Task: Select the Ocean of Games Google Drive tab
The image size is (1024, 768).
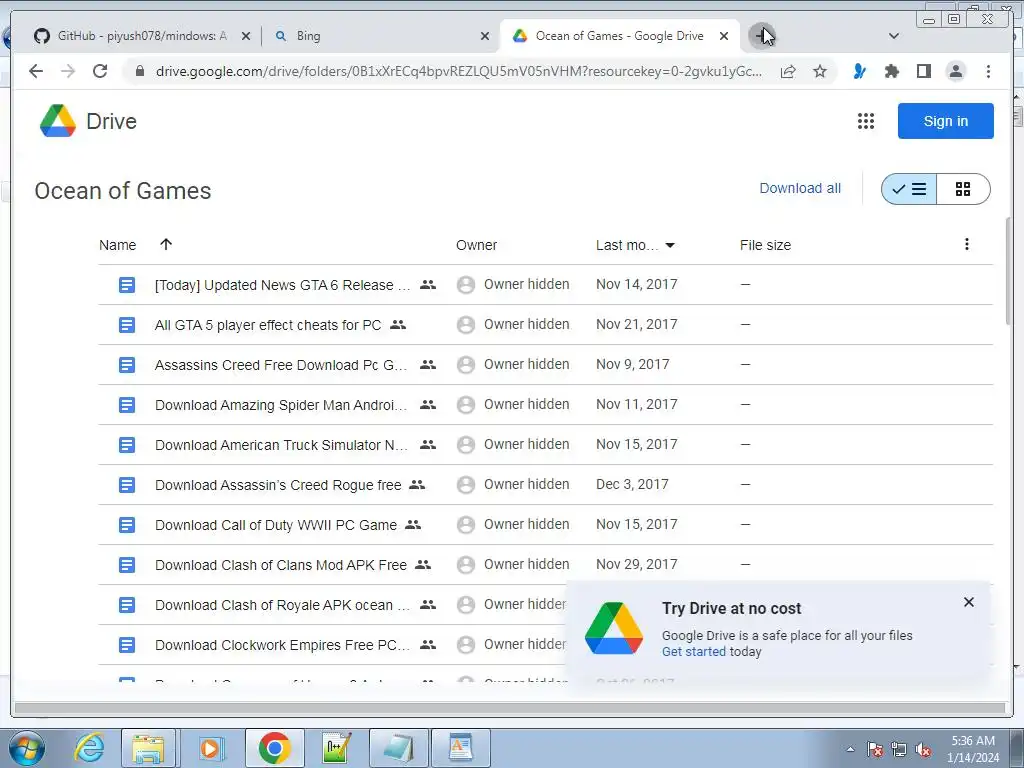Action: 619,36
